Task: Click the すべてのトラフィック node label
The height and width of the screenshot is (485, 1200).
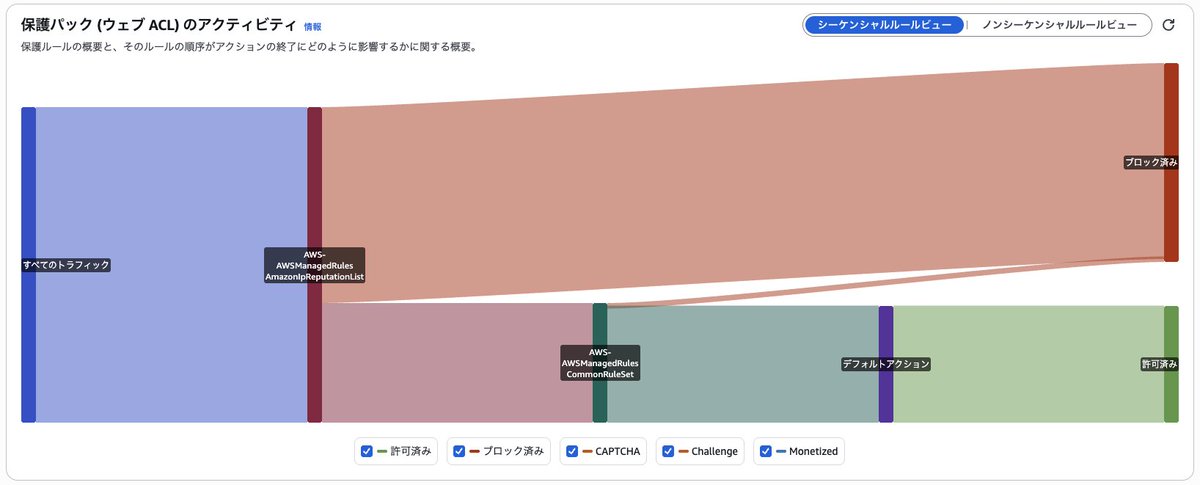Action: click(66, 265)
